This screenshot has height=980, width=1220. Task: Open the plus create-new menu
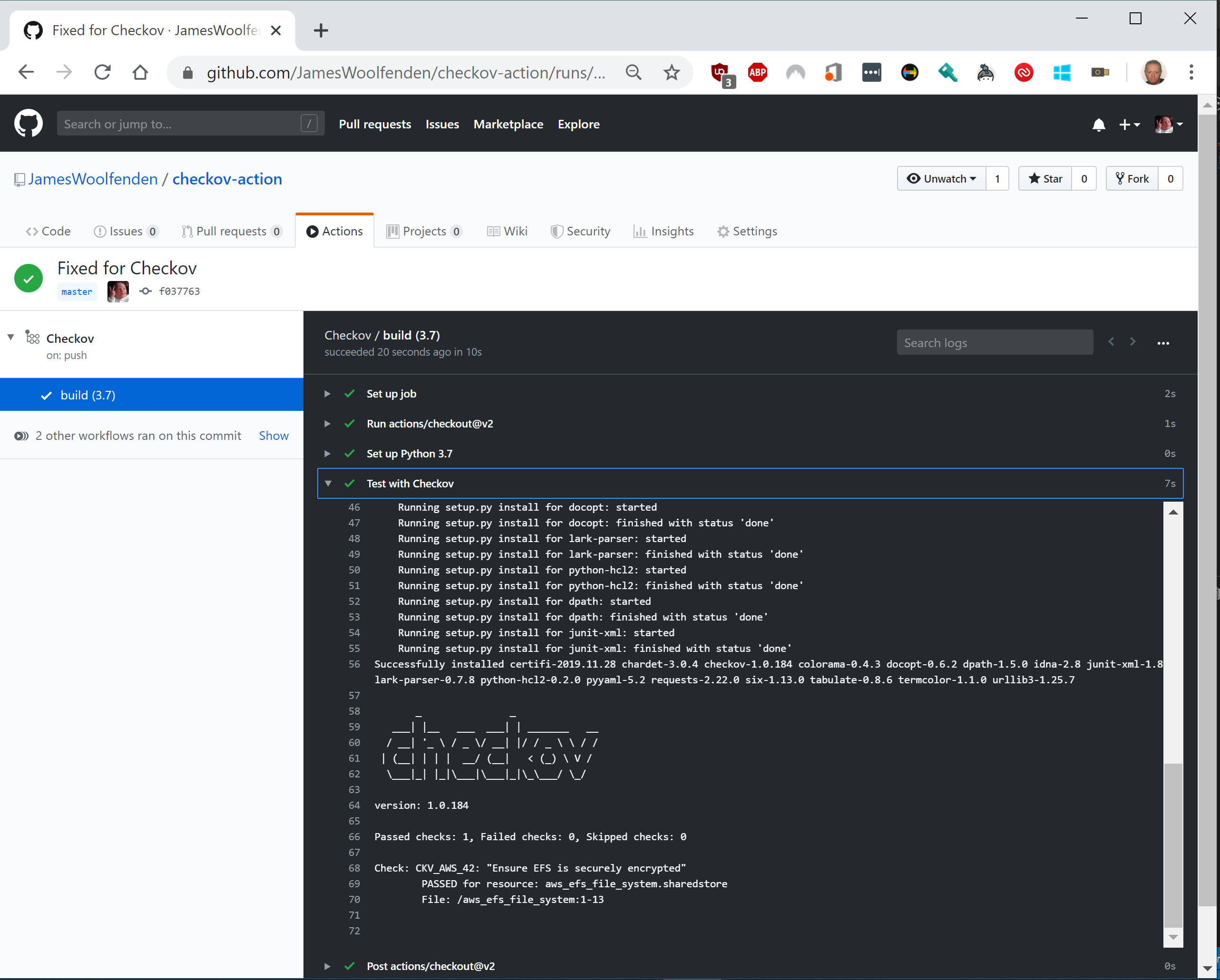[x=1129, y=125]
